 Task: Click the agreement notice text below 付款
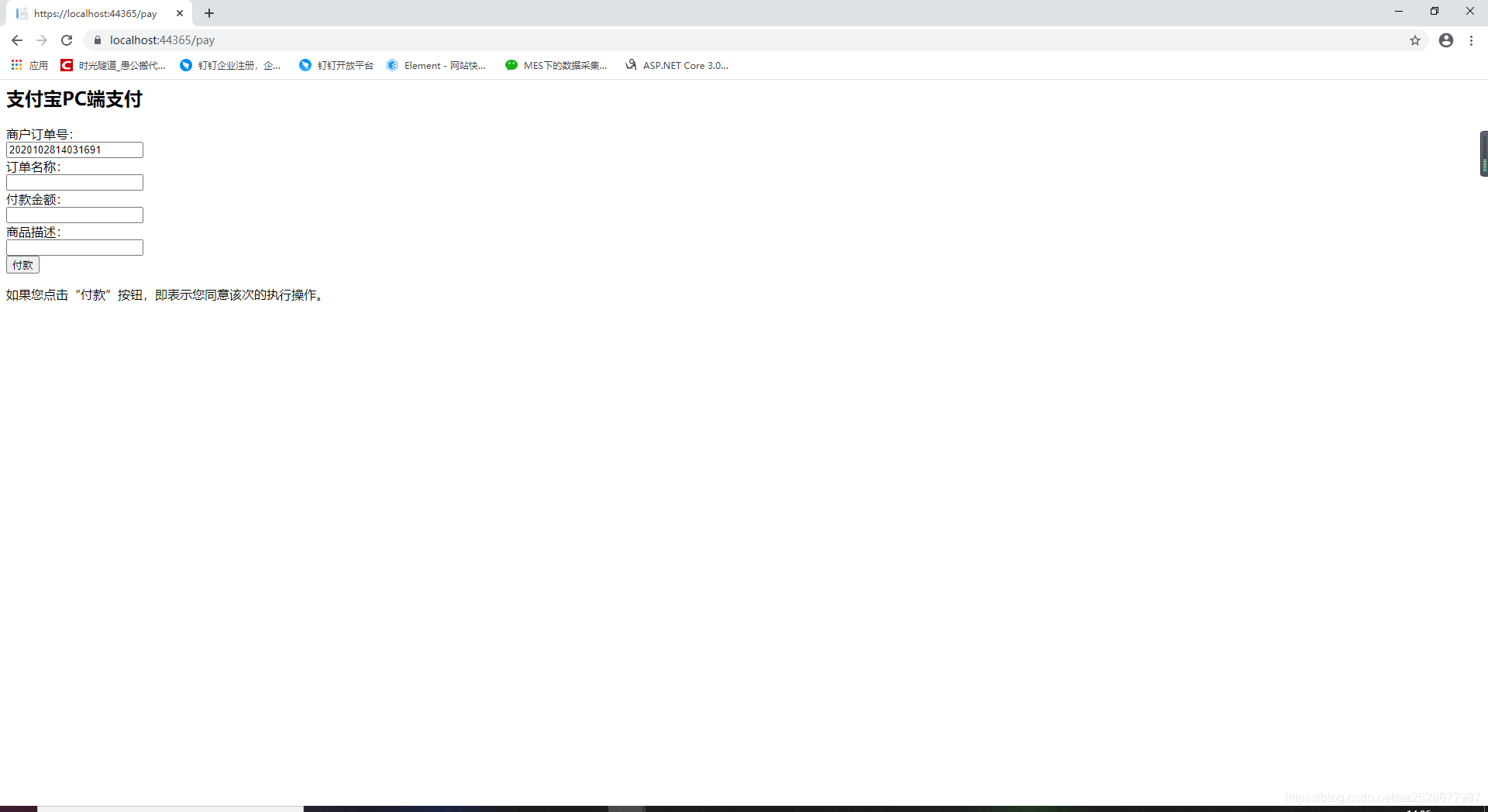(165, 295)
